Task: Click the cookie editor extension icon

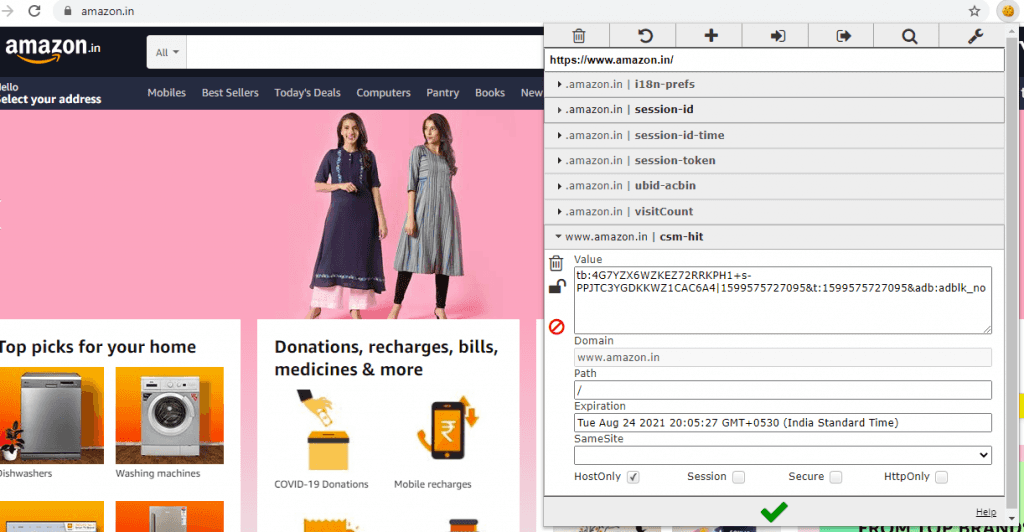Action: click(x=1008, y=11)
